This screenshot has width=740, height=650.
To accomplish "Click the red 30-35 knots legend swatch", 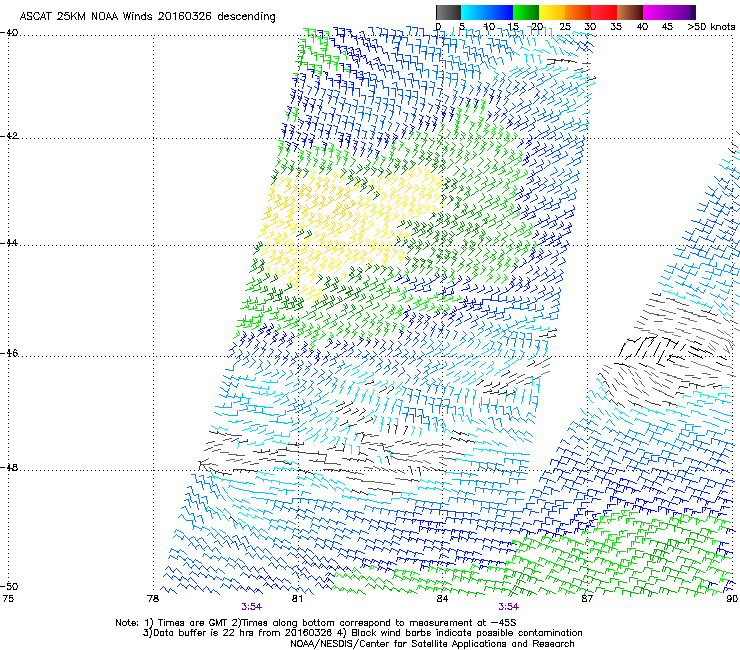I will (604, 12).
